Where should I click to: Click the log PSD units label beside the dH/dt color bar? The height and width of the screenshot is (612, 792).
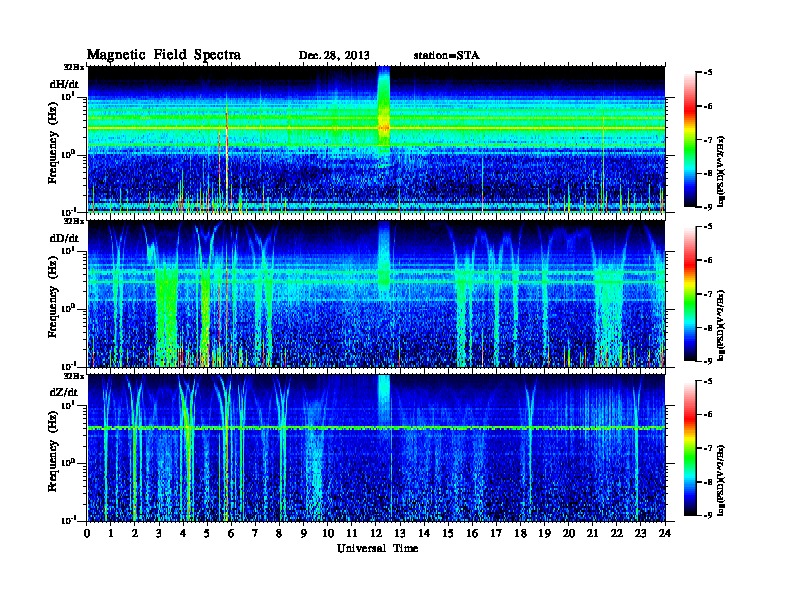(722, 171)
